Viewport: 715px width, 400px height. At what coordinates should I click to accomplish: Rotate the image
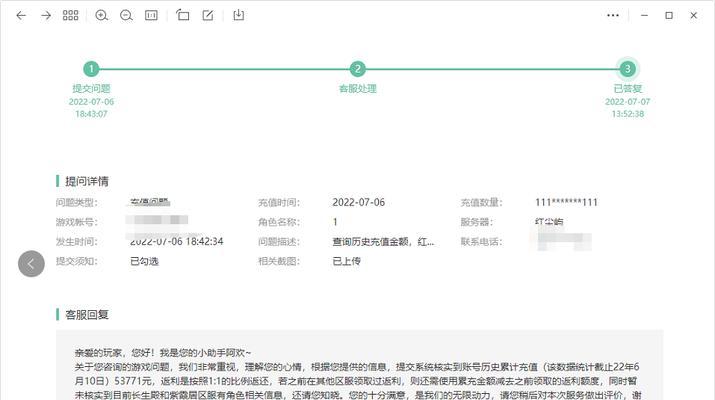tap(183, 16)
